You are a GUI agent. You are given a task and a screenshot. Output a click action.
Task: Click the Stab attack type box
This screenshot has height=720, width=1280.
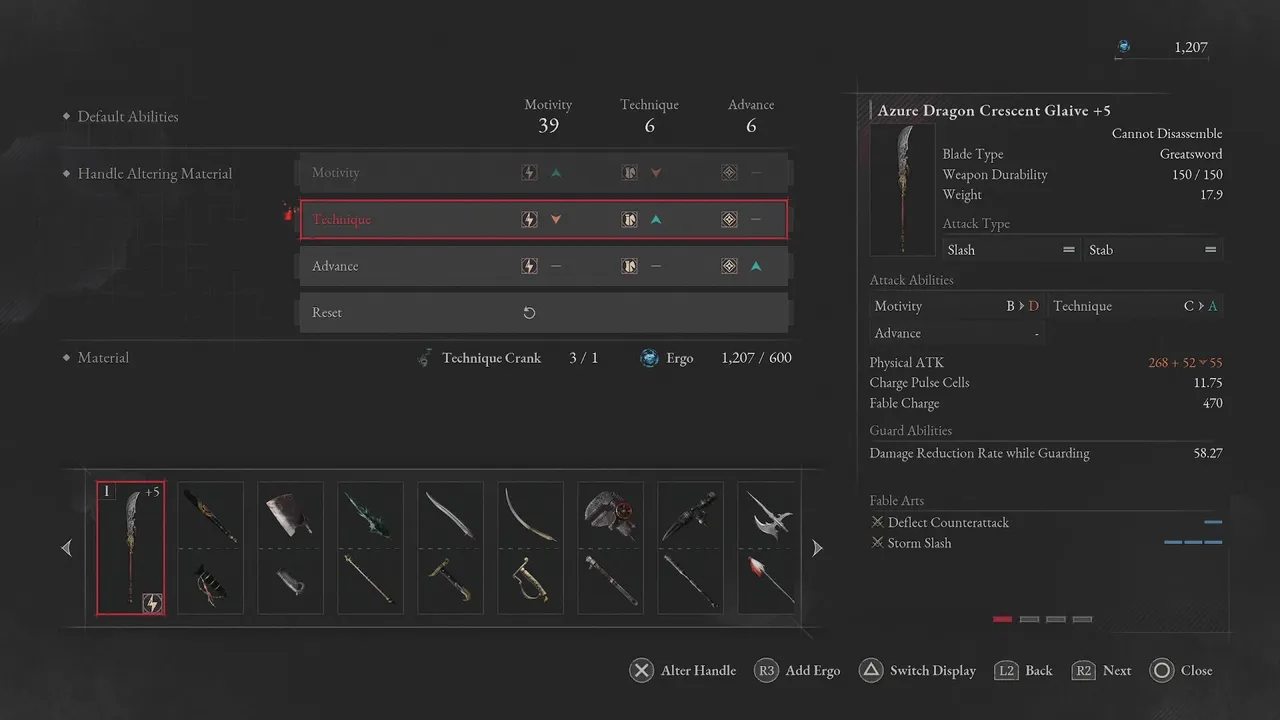(x=1153, y=250)
